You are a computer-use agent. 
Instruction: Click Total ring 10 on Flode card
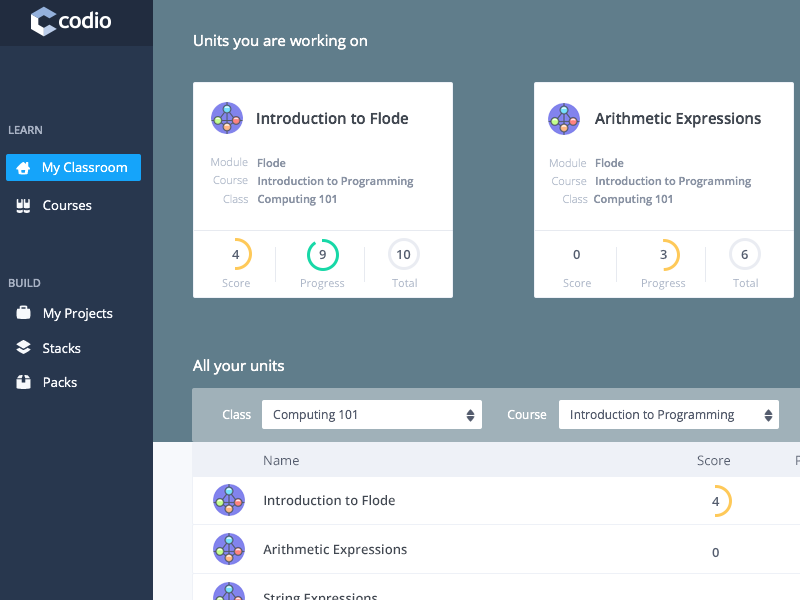point(404,254)
